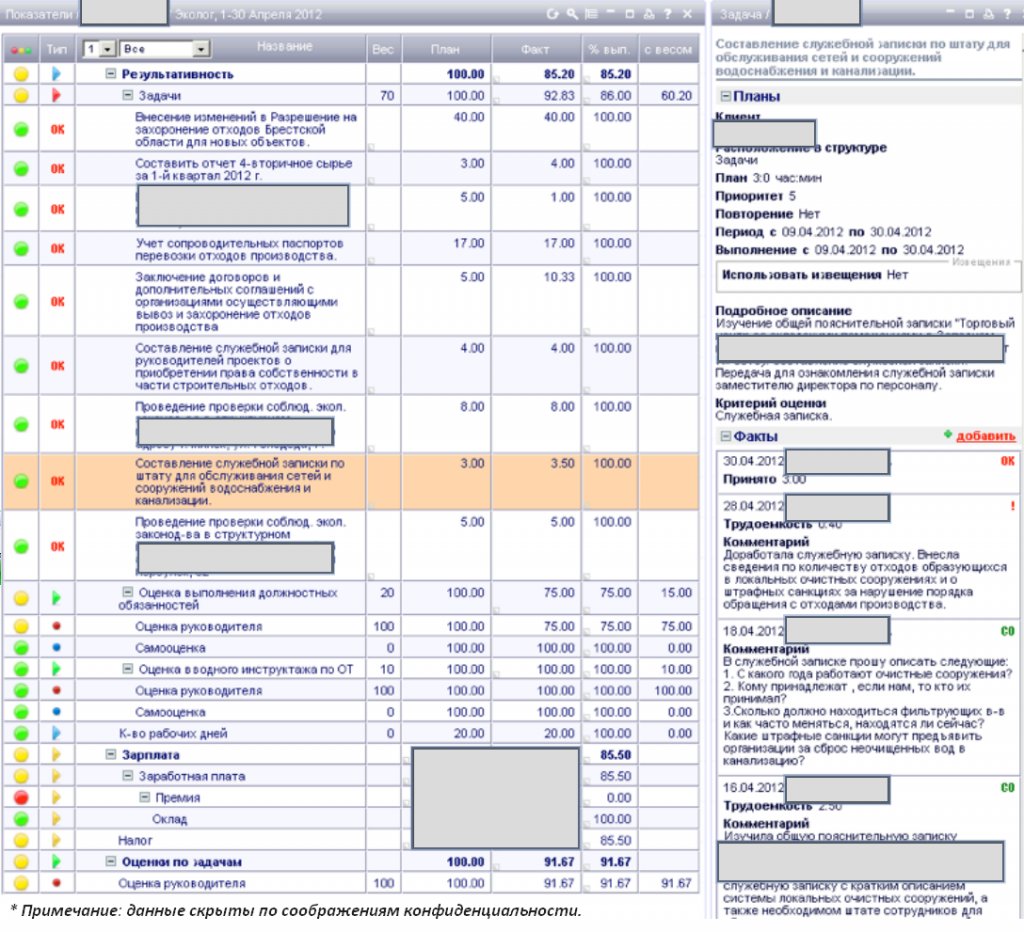Print the Показатели panel using printer icon

648,14
